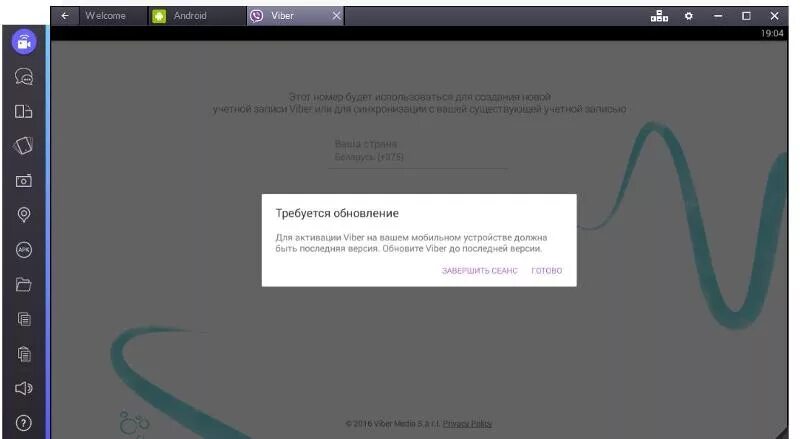Click ЗАВЕРШИТЬ СЕАНС button in dialog
Image resolution: width=800 pixels, height=439 pixels.
pos(480,271)
